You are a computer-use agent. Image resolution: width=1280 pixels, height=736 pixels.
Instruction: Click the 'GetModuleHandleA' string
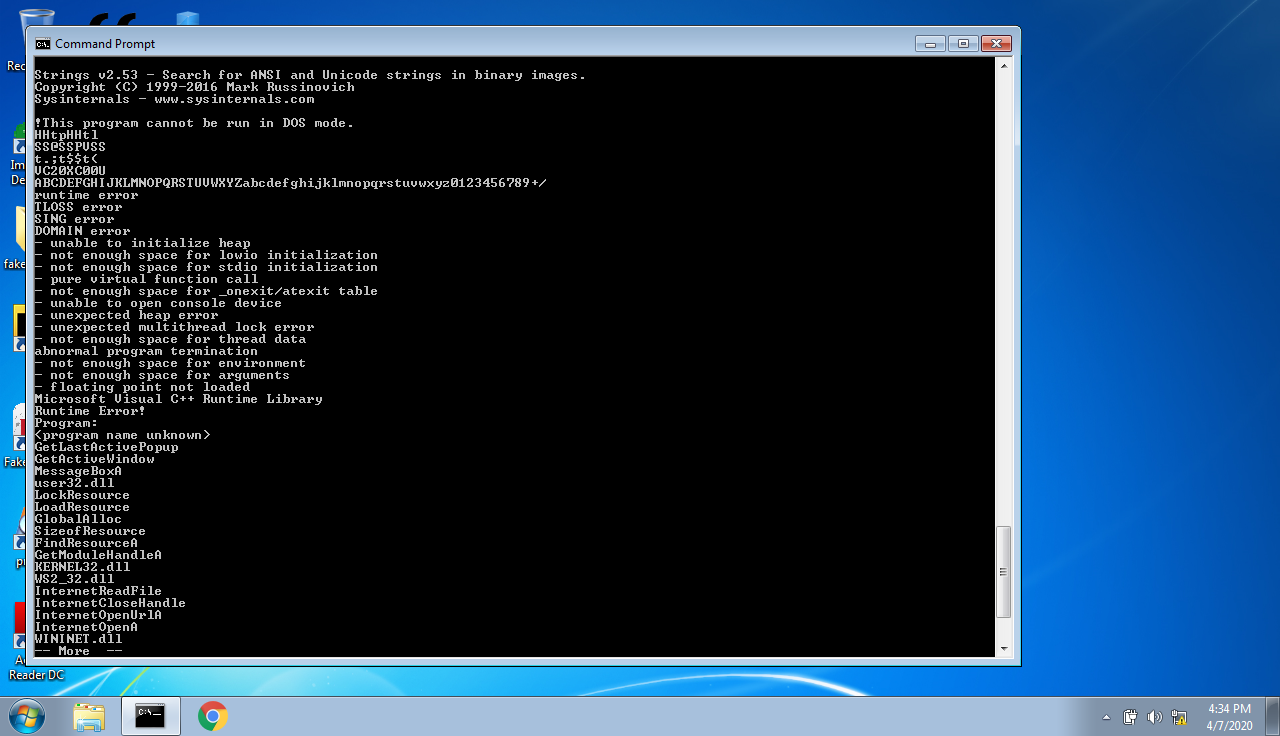(98, 555)
